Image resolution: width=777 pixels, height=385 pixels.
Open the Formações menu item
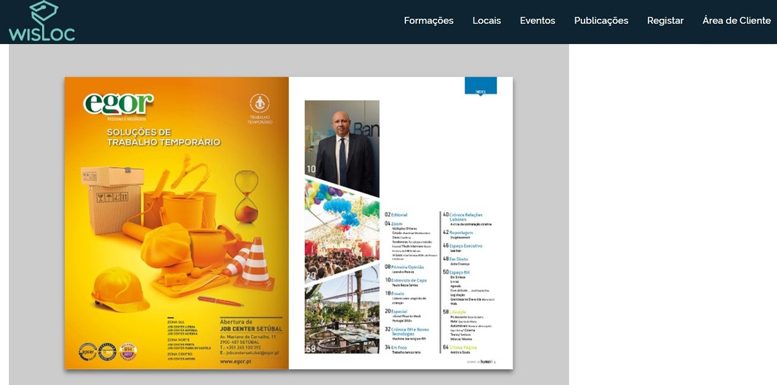[x=429, y=21]
